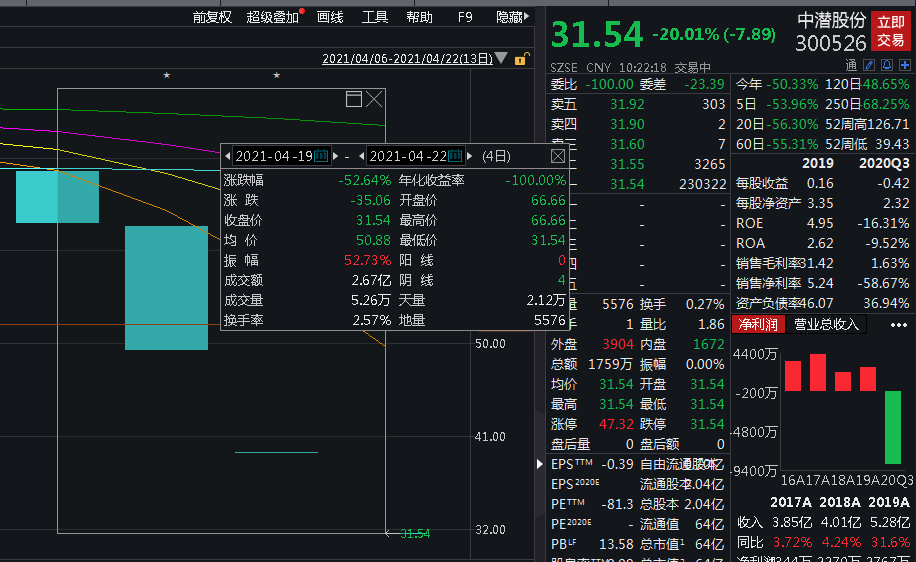This screenshot has height=562, width=916.
Task: Close the chart selection box X icon
Action: click(x=374, y=99)
